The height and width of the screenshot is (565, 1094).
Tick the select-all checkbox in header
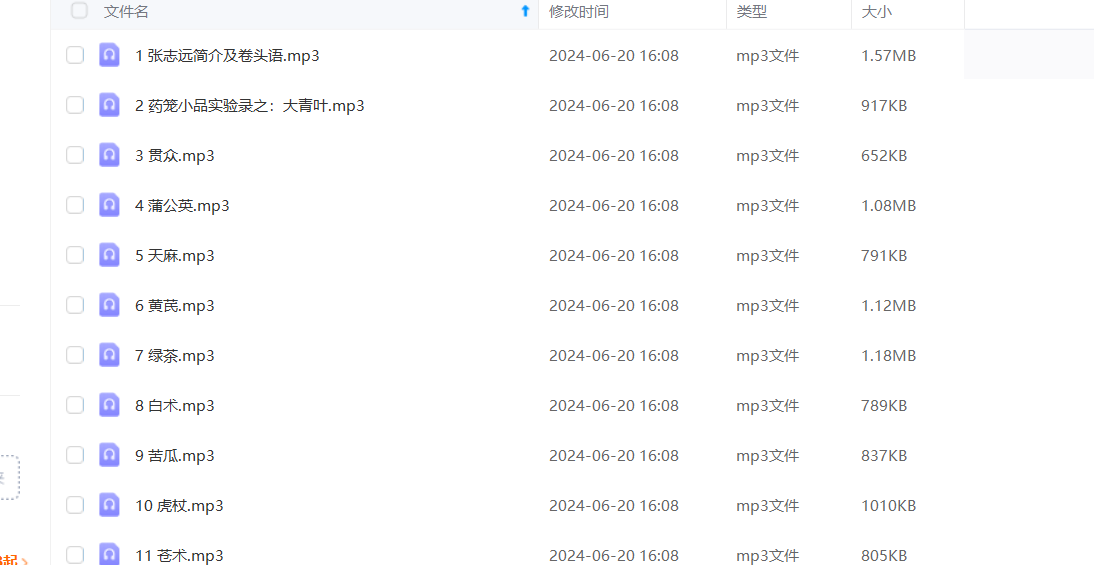[x=80, y=10]
